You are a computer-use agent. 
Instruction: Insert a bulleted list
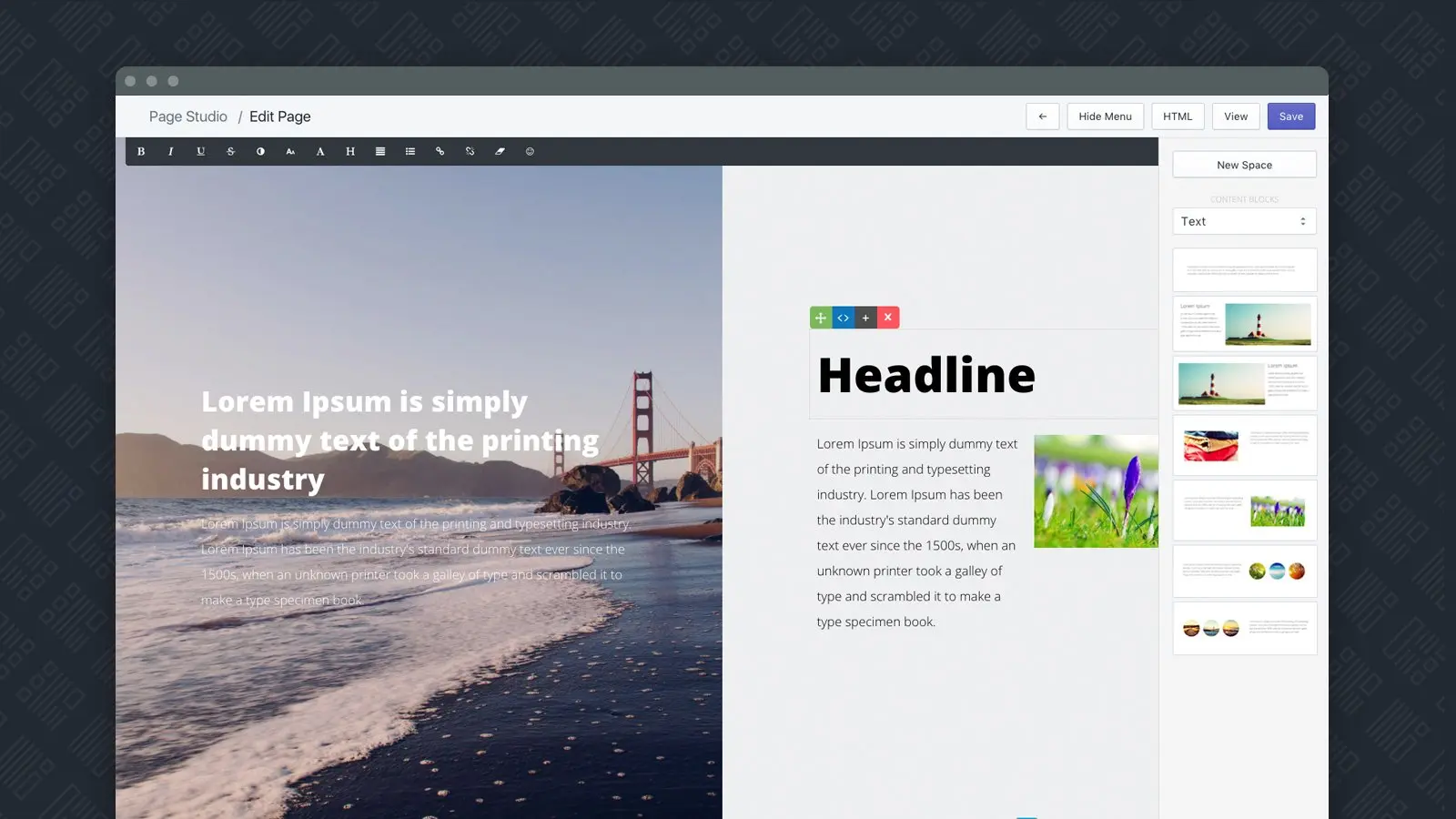tap(410, 152)
